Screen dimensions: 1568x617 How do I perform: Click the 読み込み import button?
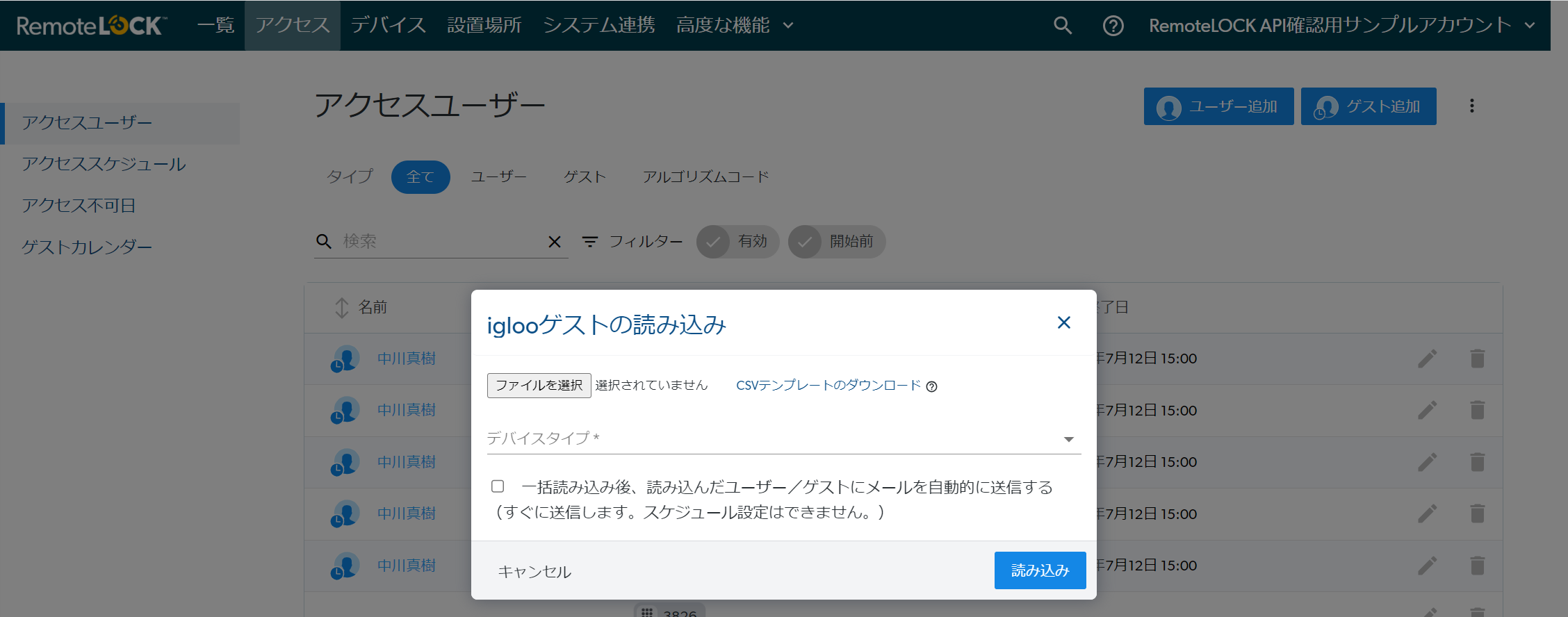point(1040,570)
